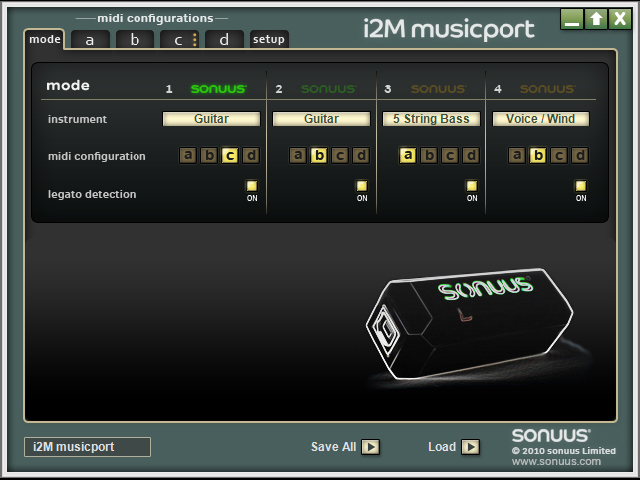Choose midi configuration a for mode 4
Screen dimensions: 640x480
517,156
